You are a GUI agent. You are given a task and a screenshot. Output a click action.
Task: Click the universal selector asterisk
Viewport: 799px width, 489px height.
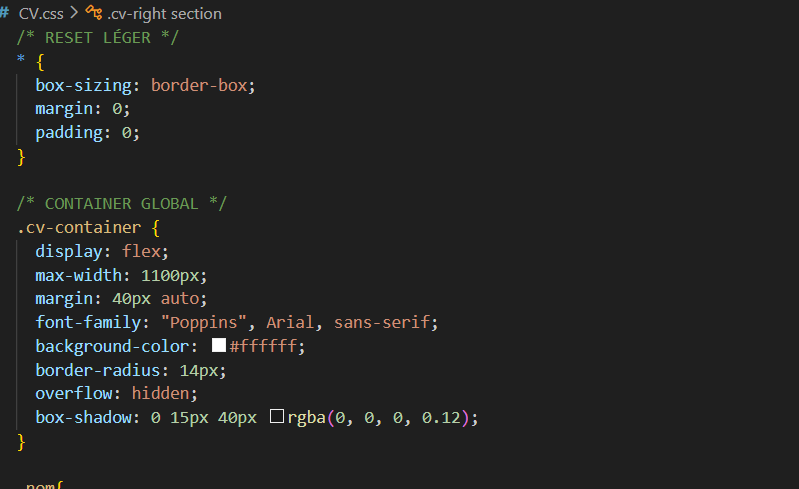pyautogui.click(x=21, y=61)
